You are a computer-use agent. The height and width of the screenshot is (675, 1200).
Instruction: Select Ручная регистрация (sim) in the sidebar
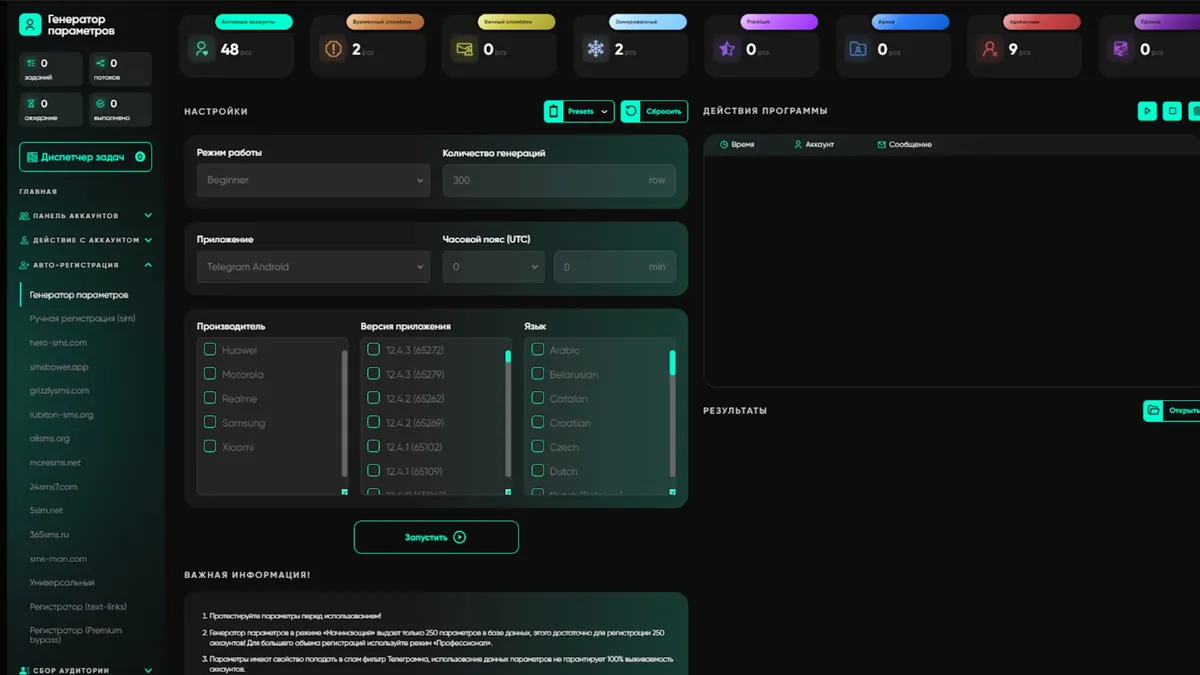coord(82,319)
